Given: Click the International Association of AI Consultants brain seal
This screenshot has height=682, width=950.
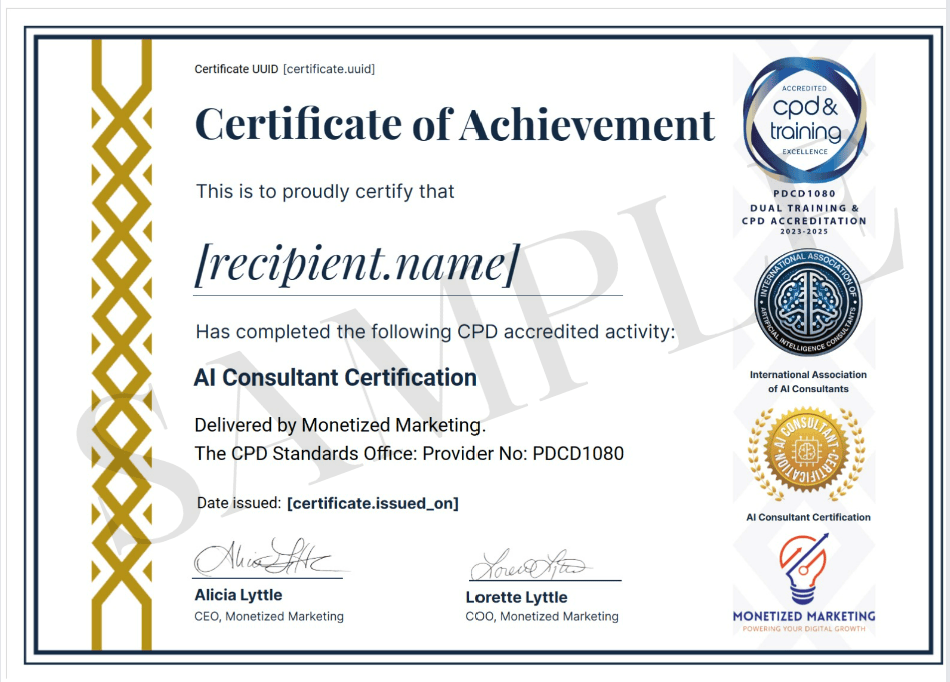Looking at the screenshot, I should point(808,302).
